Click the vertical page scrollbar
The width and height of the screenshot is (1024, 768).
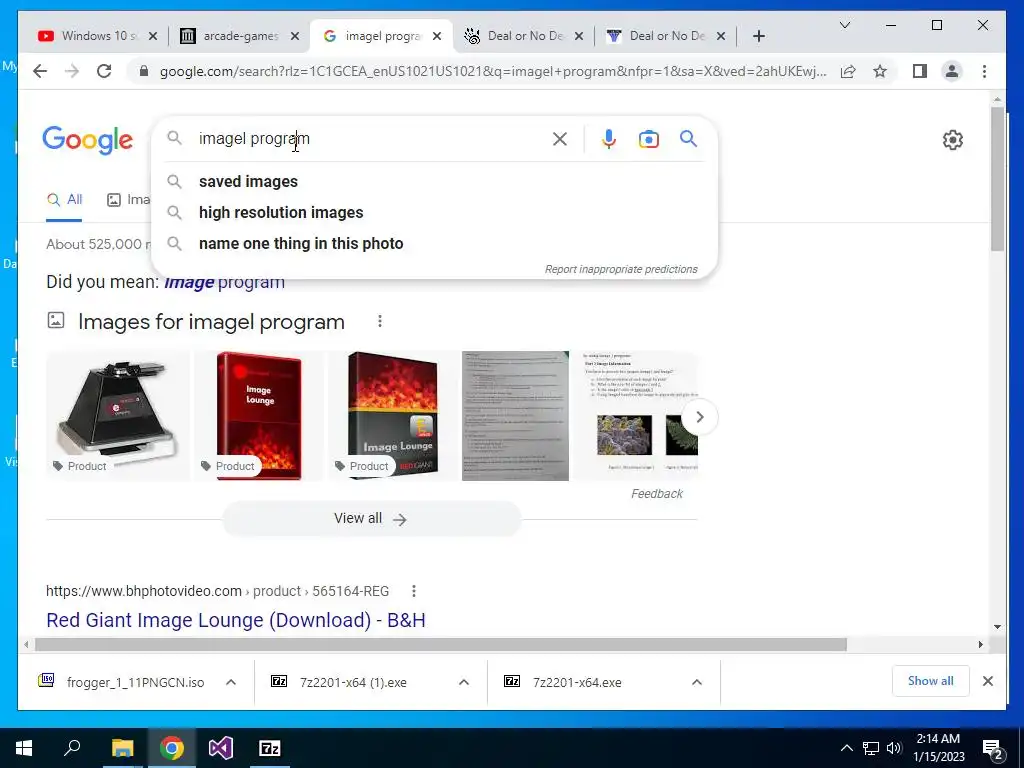[x=997, y=178]
